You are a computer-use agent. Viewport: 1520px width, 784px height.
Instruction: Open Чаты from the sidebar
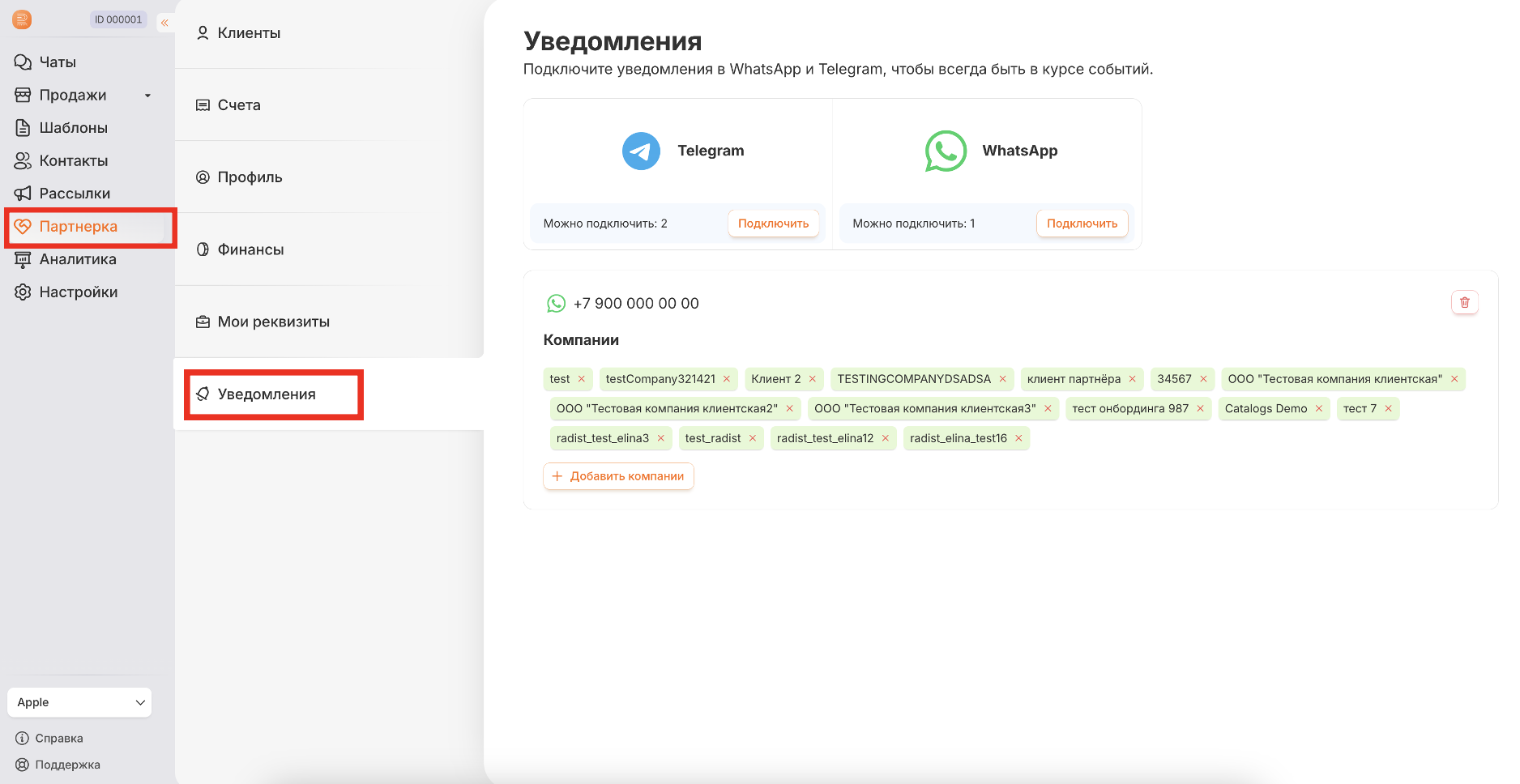[x=57, y=62]
